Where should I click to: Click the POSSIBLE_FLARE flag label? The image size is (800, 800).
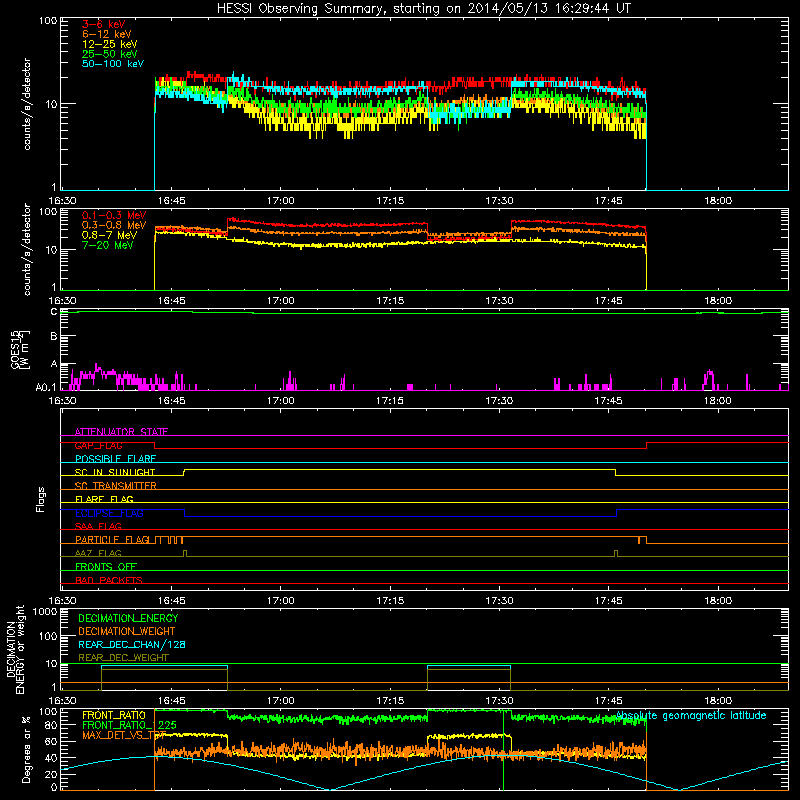115,459
